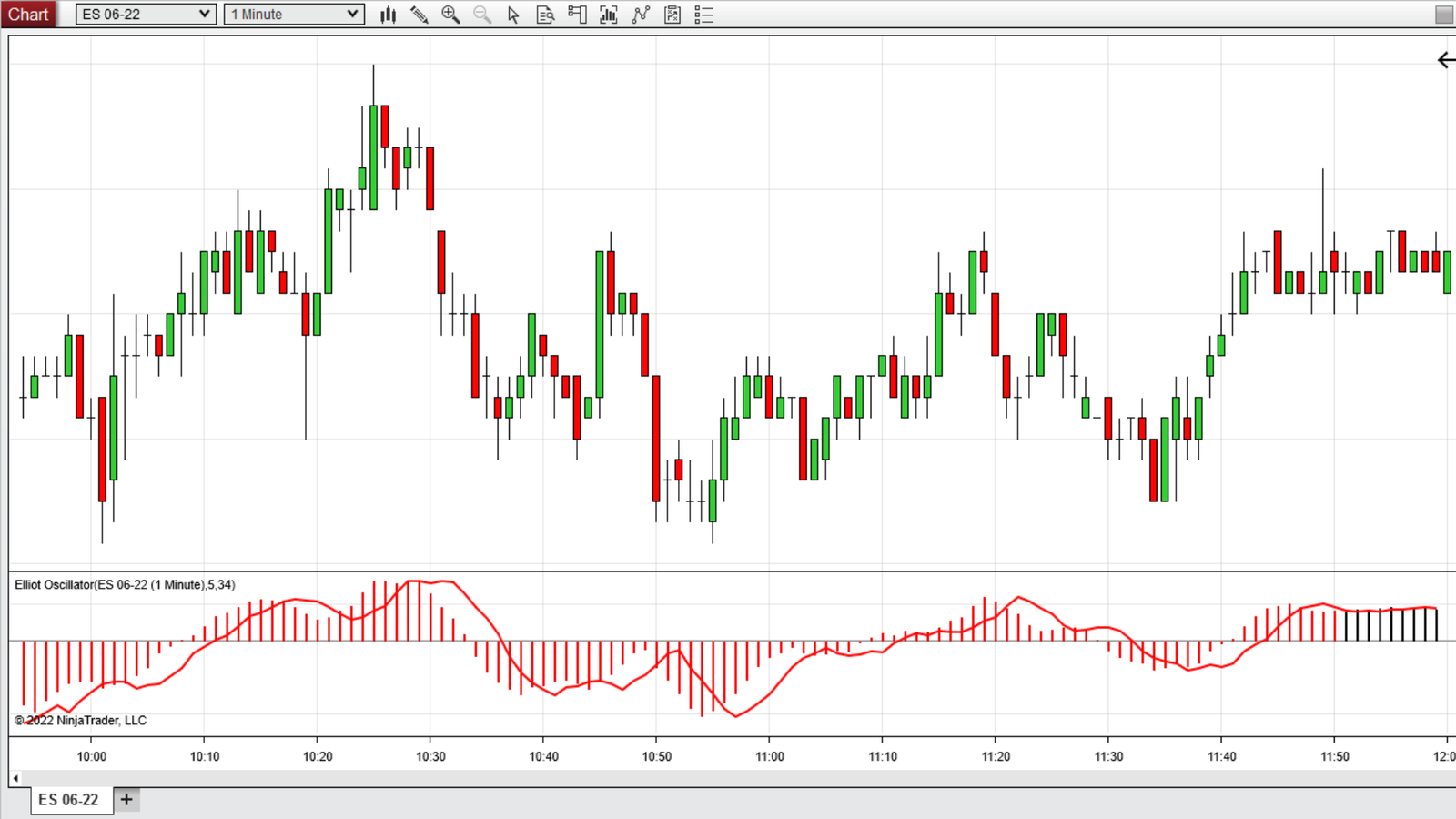Expand the ES 06-22 instrument dropdown
This screenshot has height=819, width=1456.
tap(146, 15)
